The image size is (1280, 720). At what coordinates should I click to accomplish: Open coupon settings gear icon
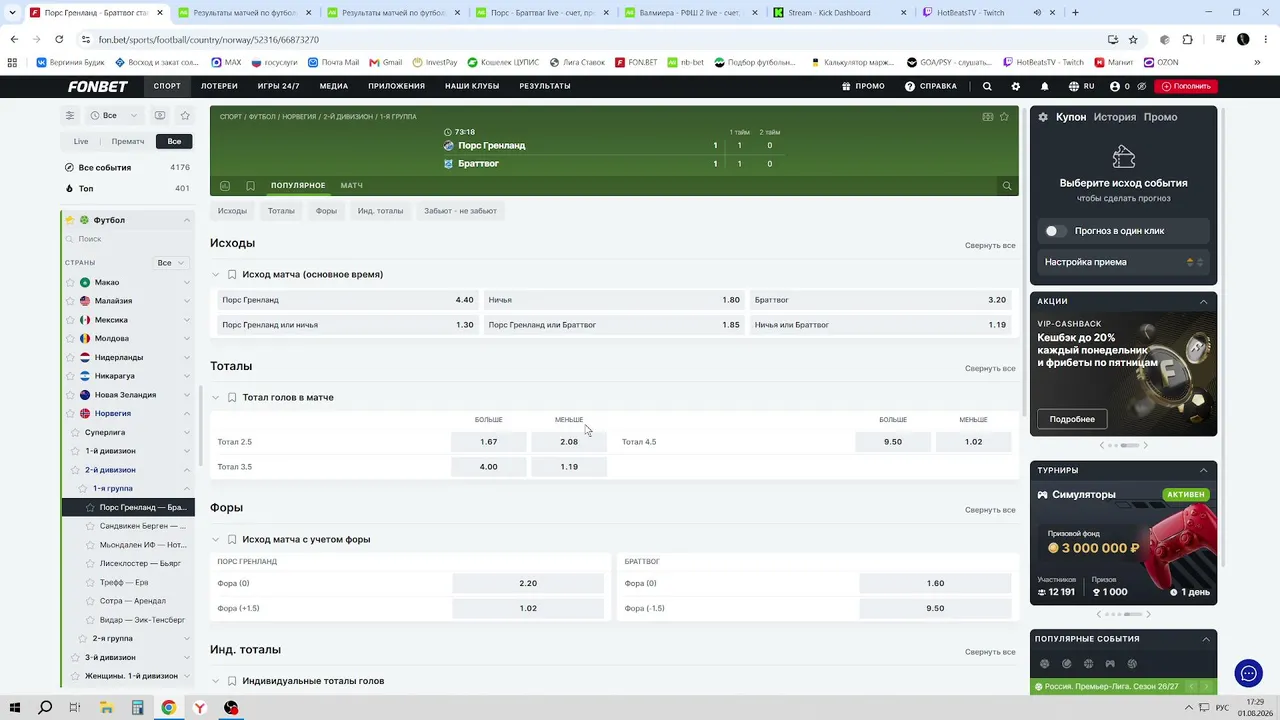pyautogui.click(x=1043, y=117)
